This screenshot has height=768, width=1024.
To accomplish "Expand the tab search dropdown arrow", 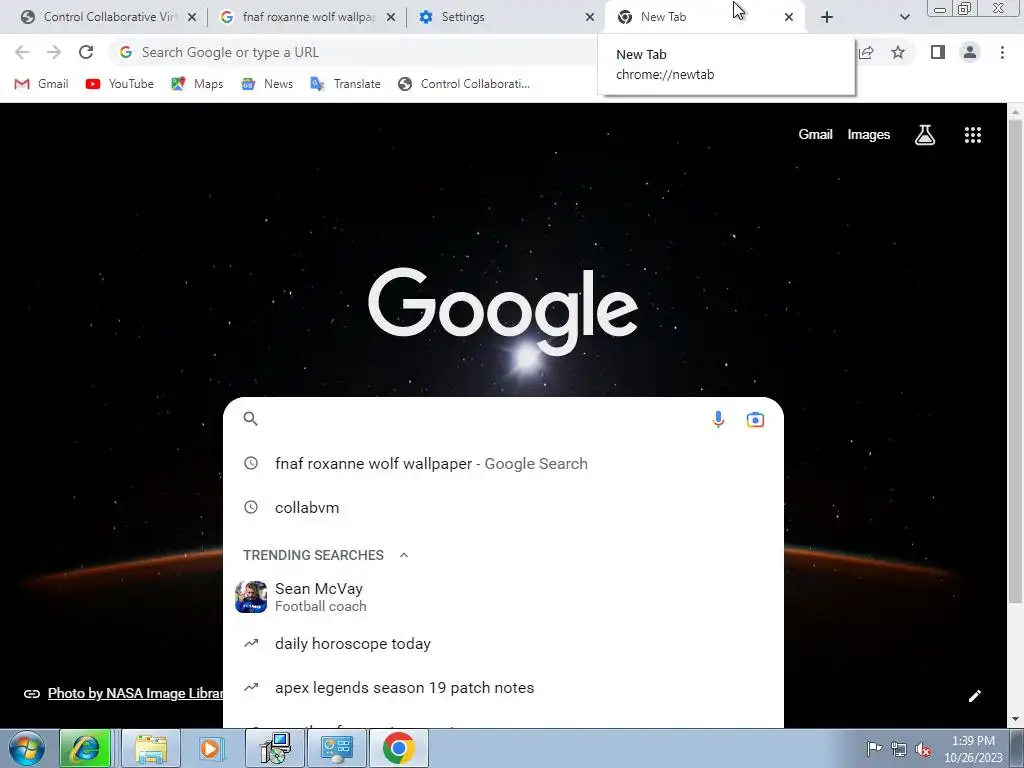I will tap(904, 17).
